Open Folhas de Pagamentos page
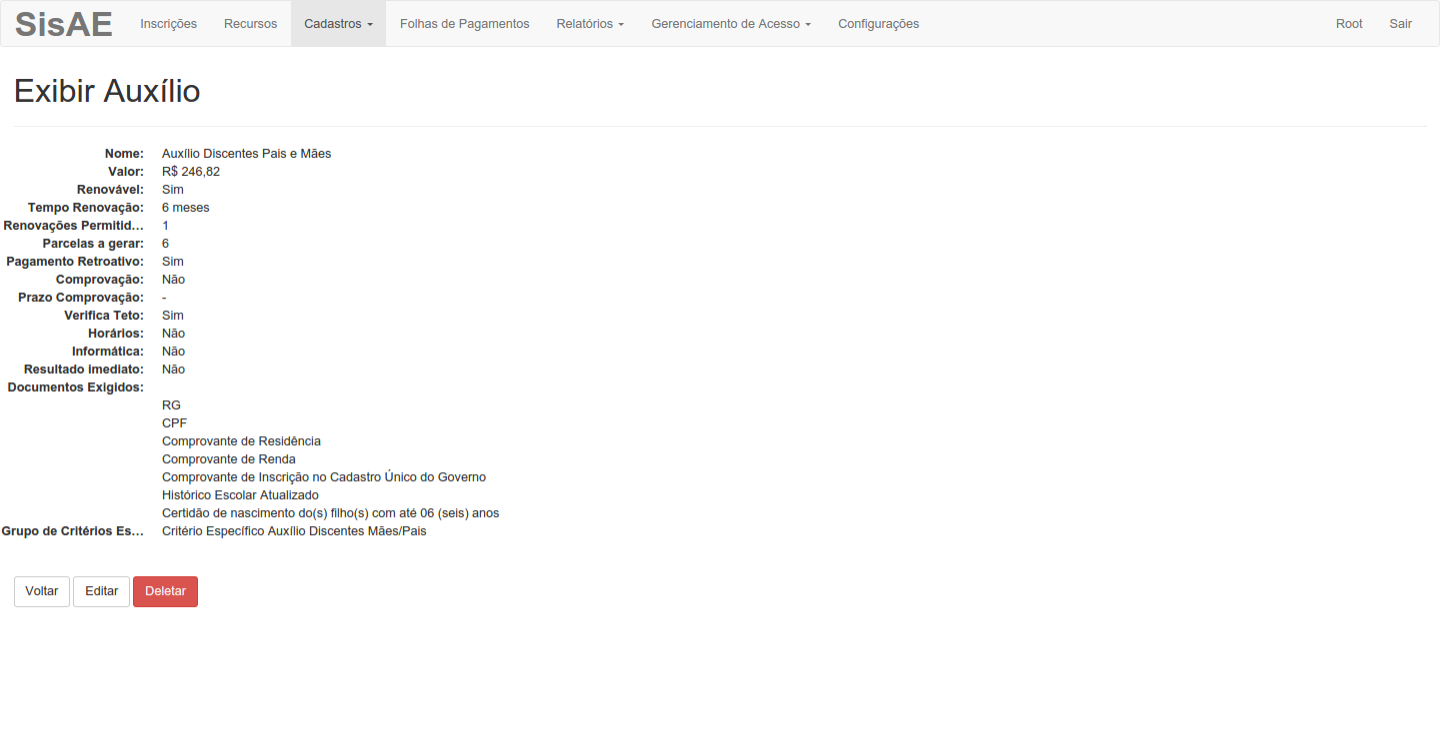The image size is (1440, 742). pyautogui.click(x=465, y=24)
